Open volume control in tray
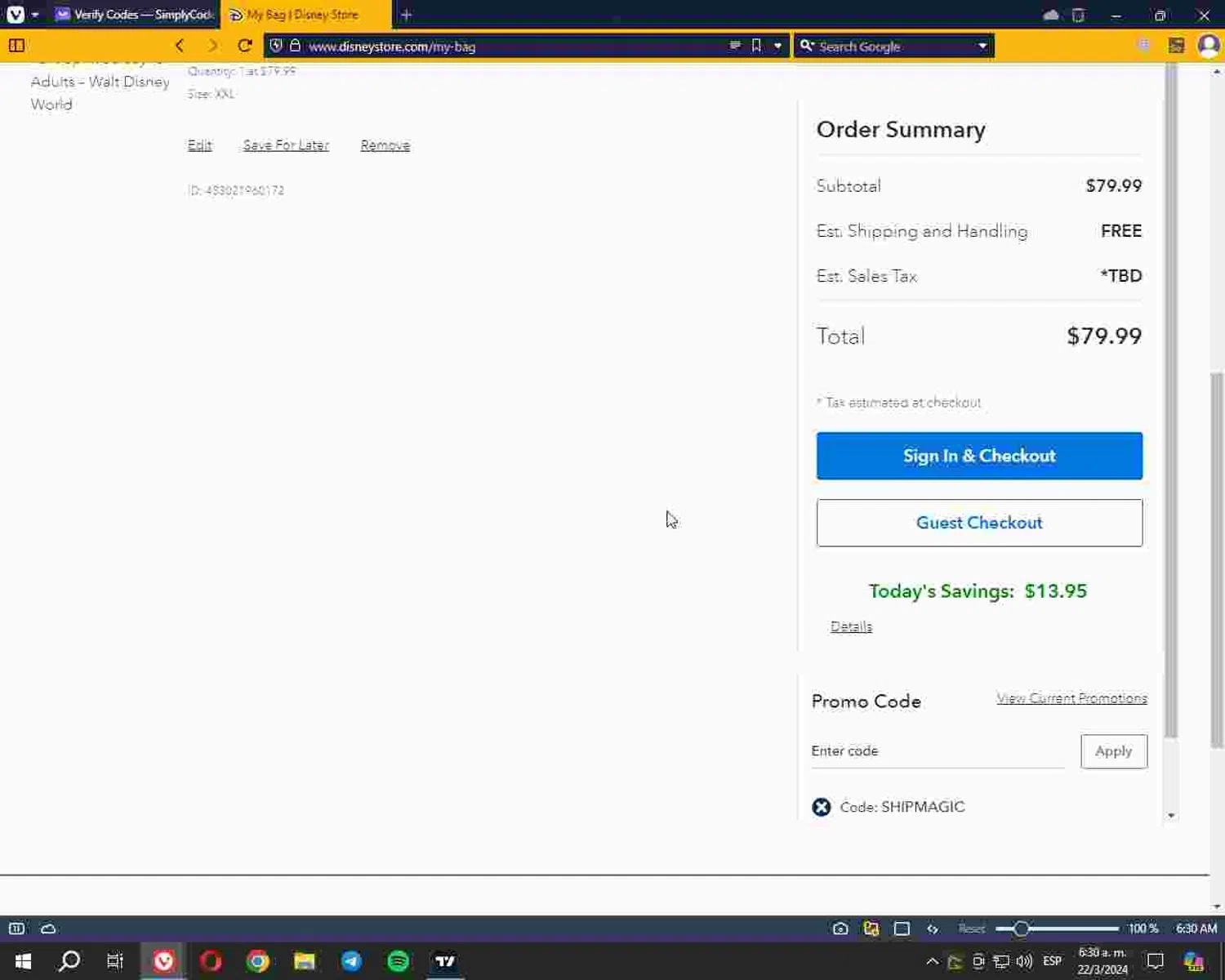 pyautogui.click(x=1025, y=961)
